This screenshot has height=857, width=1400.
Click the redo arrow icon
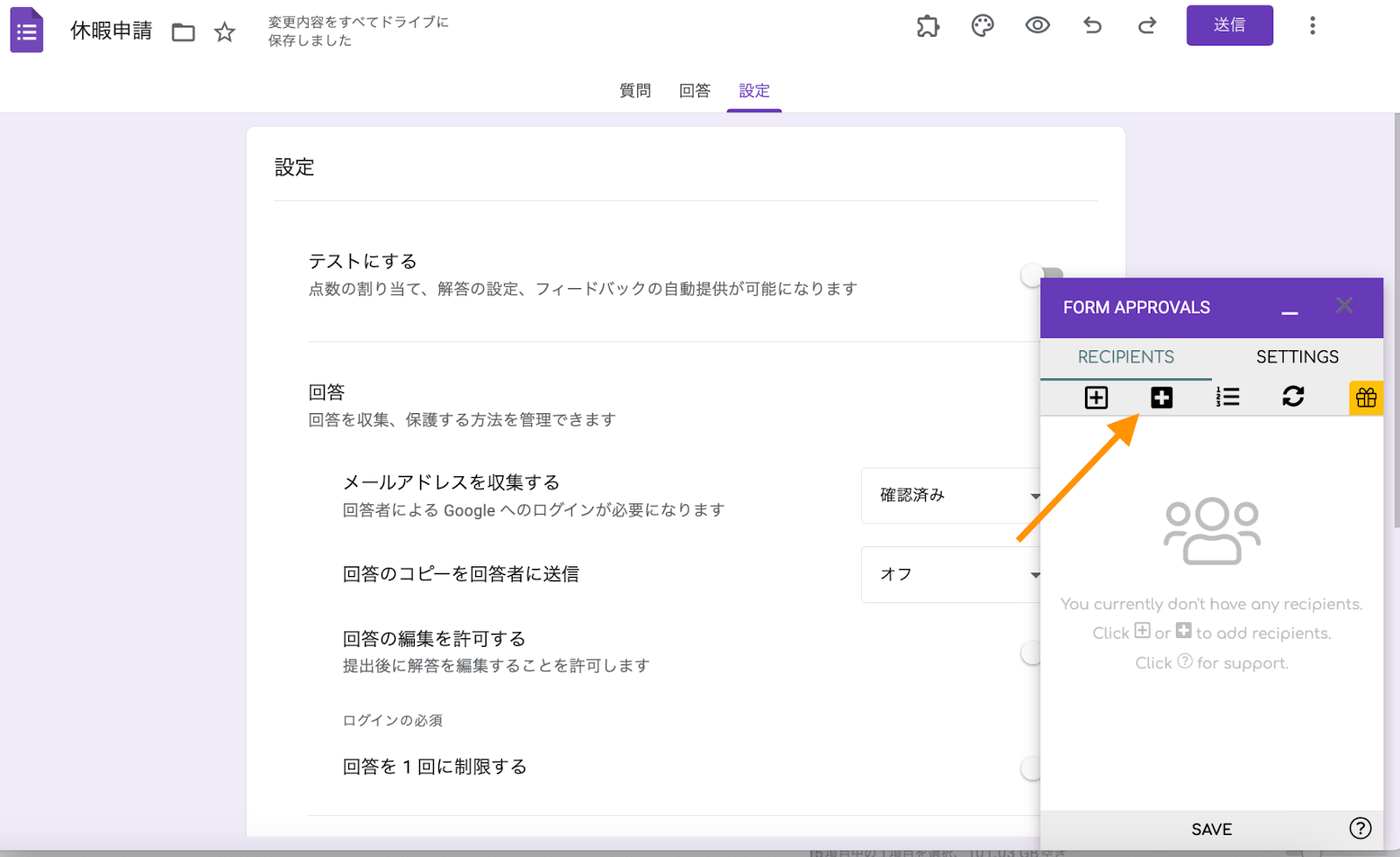(1146, 25)
